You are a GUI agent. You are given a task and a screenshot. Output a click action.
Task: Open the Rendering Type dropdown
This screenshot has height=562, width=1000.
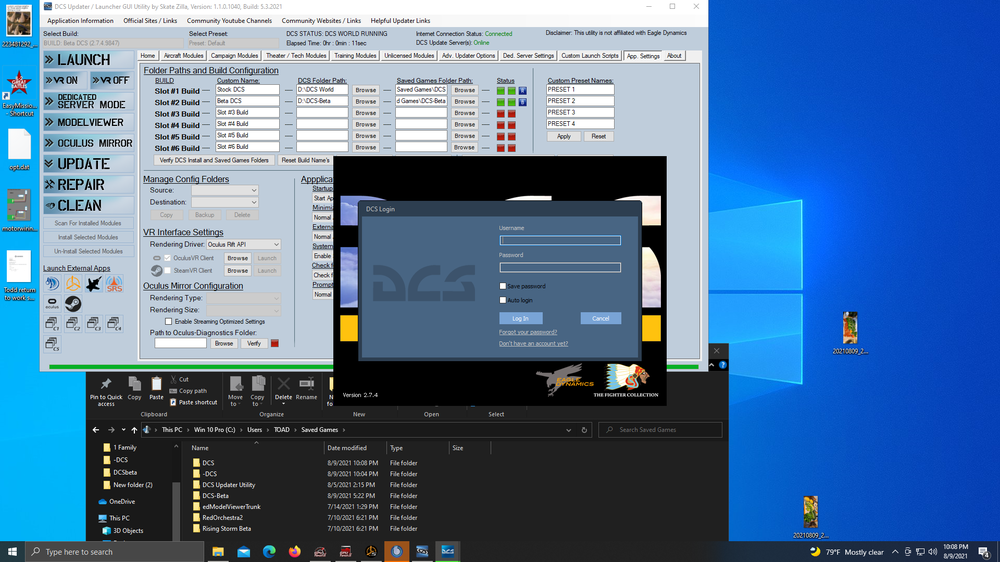tap(243, 298)
